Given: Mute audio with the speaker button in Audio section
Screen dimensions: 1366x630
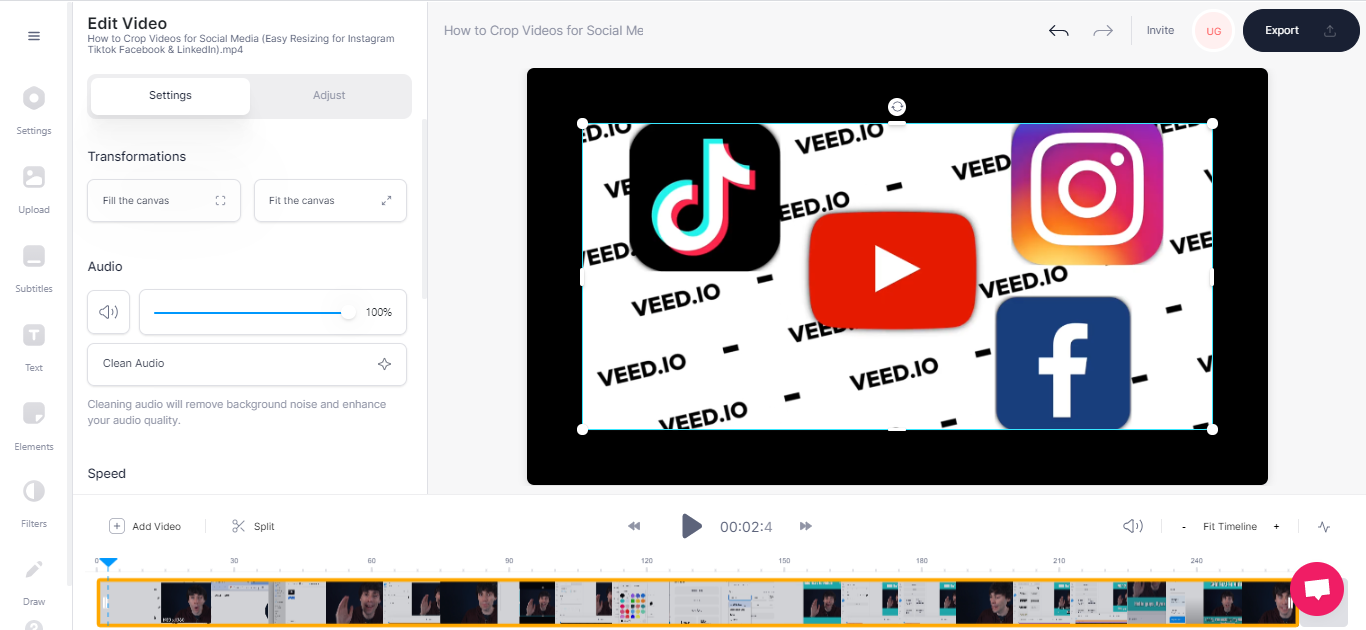Looking at the screenshot, I should point(109,312).
